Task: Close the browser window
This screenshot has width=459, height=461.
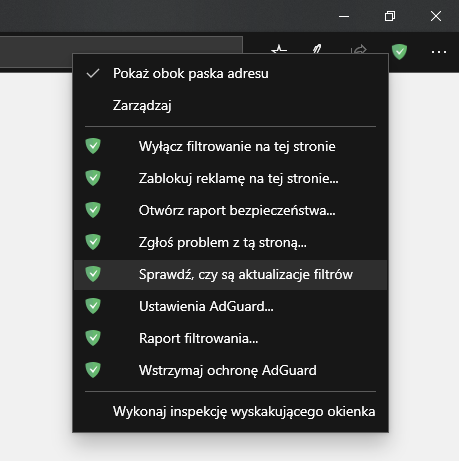Action: tap(436, 16)
